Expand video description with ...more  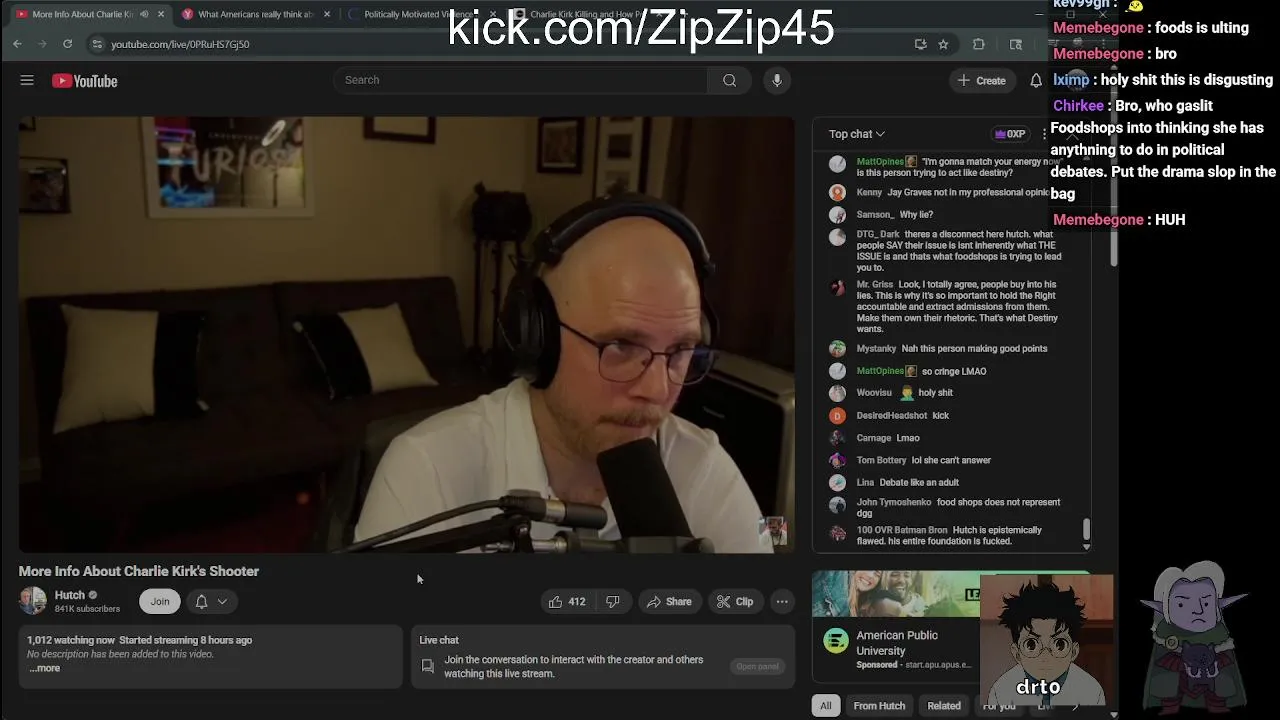point(45,668)
